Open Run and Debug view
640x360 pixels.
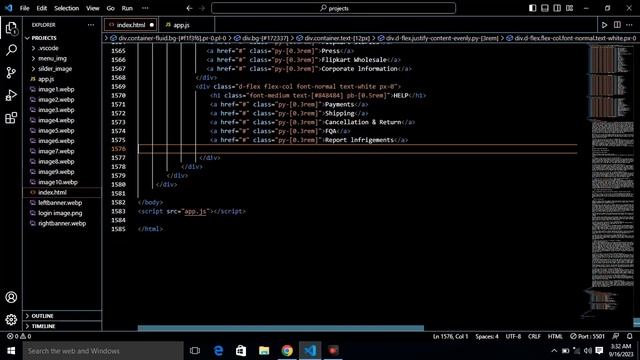pyautogui.click(x=11, y=95)
